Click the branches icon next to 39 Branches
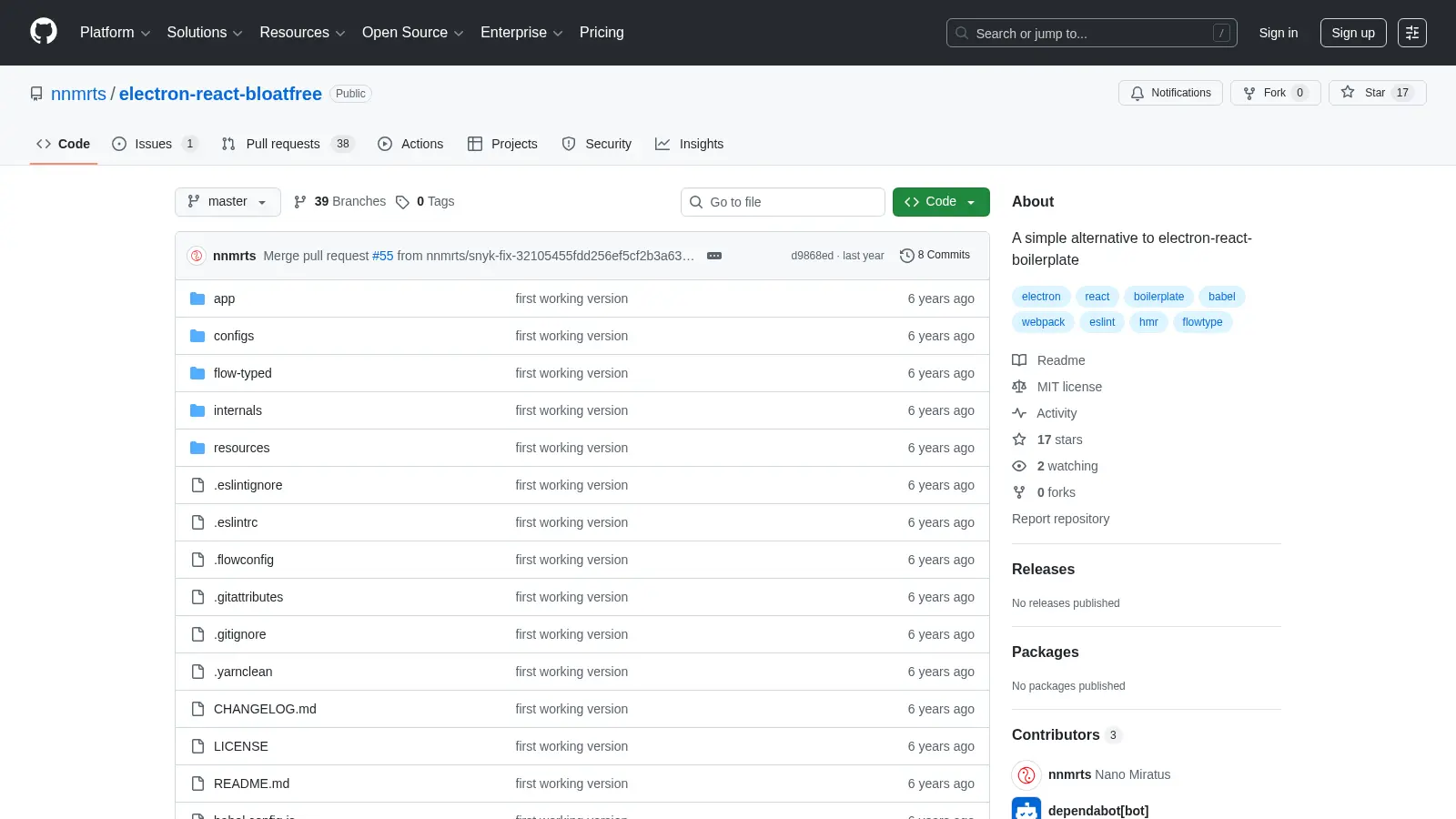This screenshot has width=1456, height=819. click(x=300, y=202)
